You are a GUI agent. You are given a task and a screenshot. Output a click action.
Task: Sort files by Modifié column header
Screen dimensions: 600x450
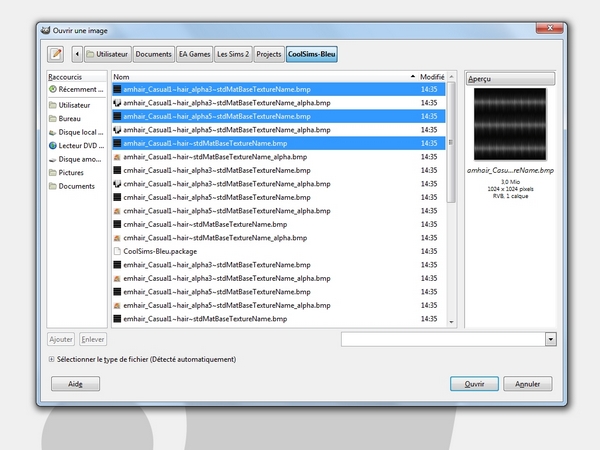click(x=432, y=77)
